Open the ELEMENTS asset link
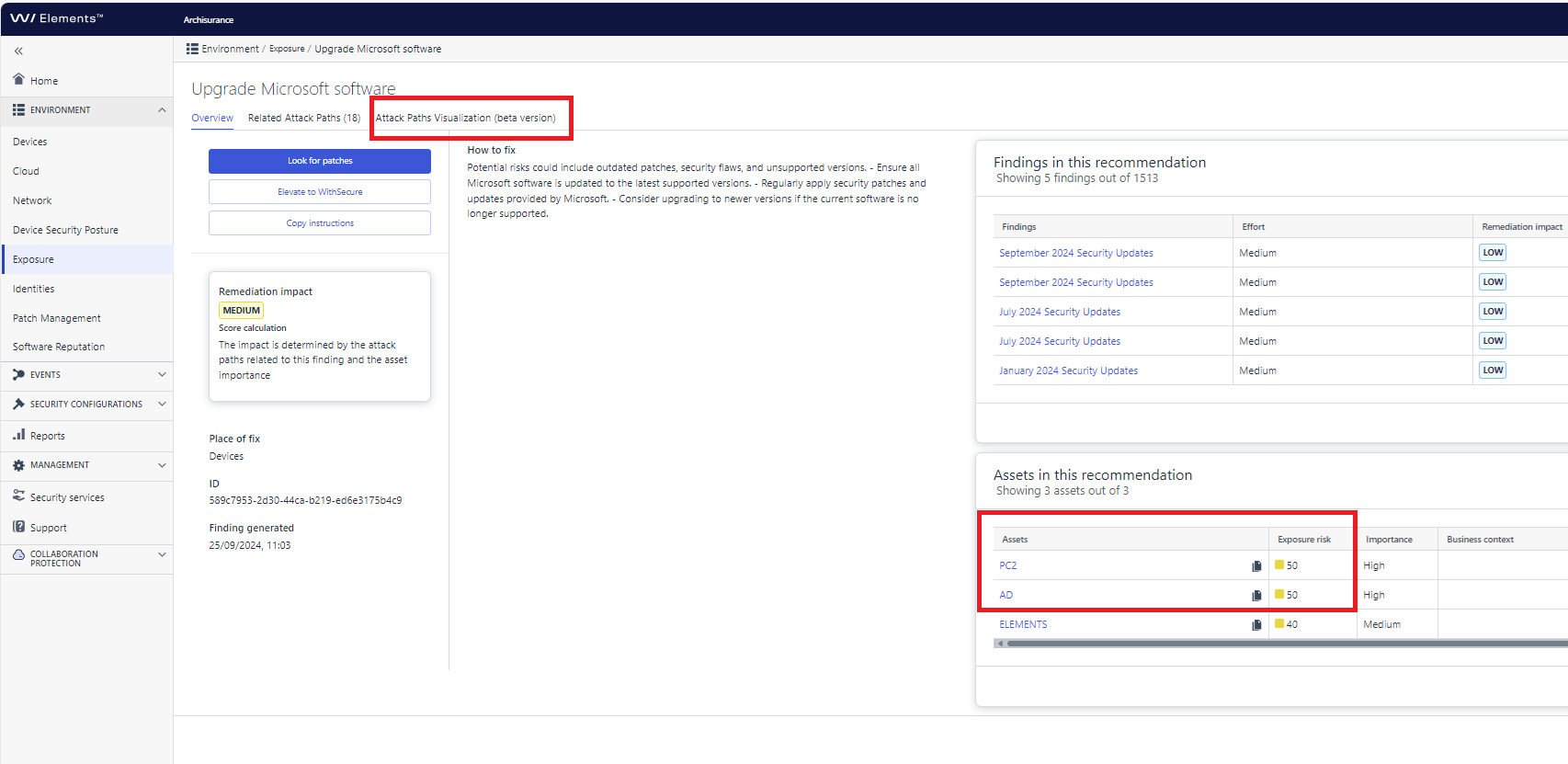The height and width of the screenshot is (764, 1568). 1023,624
